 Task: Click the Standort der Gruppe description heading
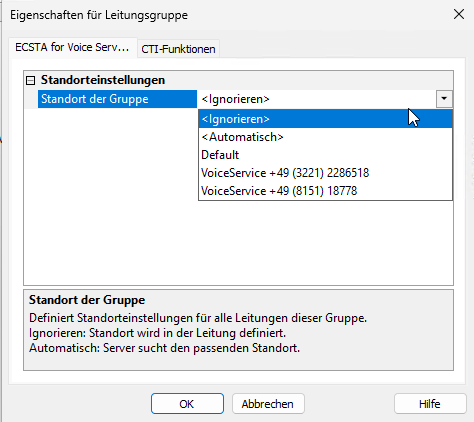pos(87,300)
